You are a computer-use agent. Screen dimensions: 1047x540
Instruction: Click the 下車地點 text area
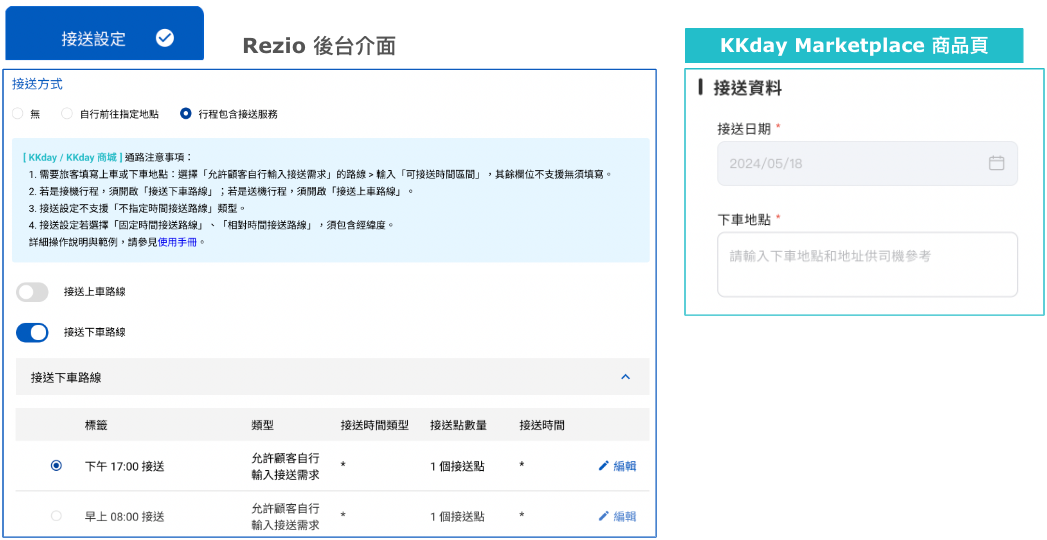[867, 264]
